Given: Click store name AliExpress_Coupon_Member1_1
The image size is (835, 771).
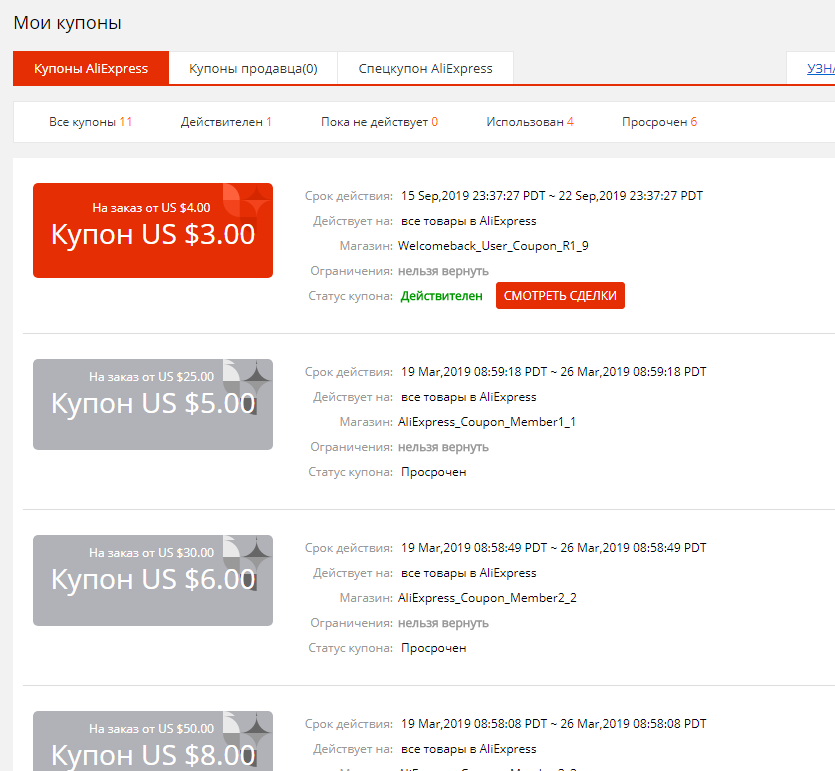Looking at the screenshot, I should pos(487,422).
